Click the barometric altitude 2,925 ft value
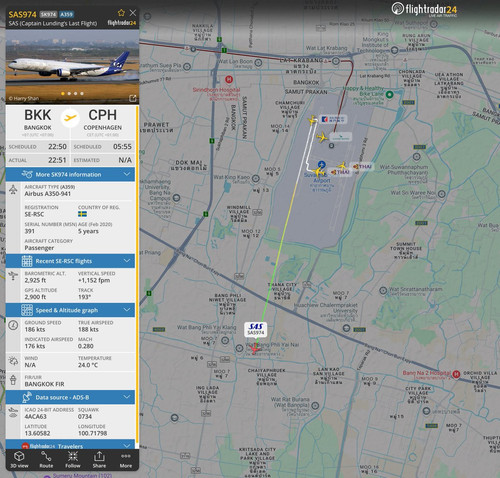The width and height of the screenshot is (500, 478). [x=35, y=280]
